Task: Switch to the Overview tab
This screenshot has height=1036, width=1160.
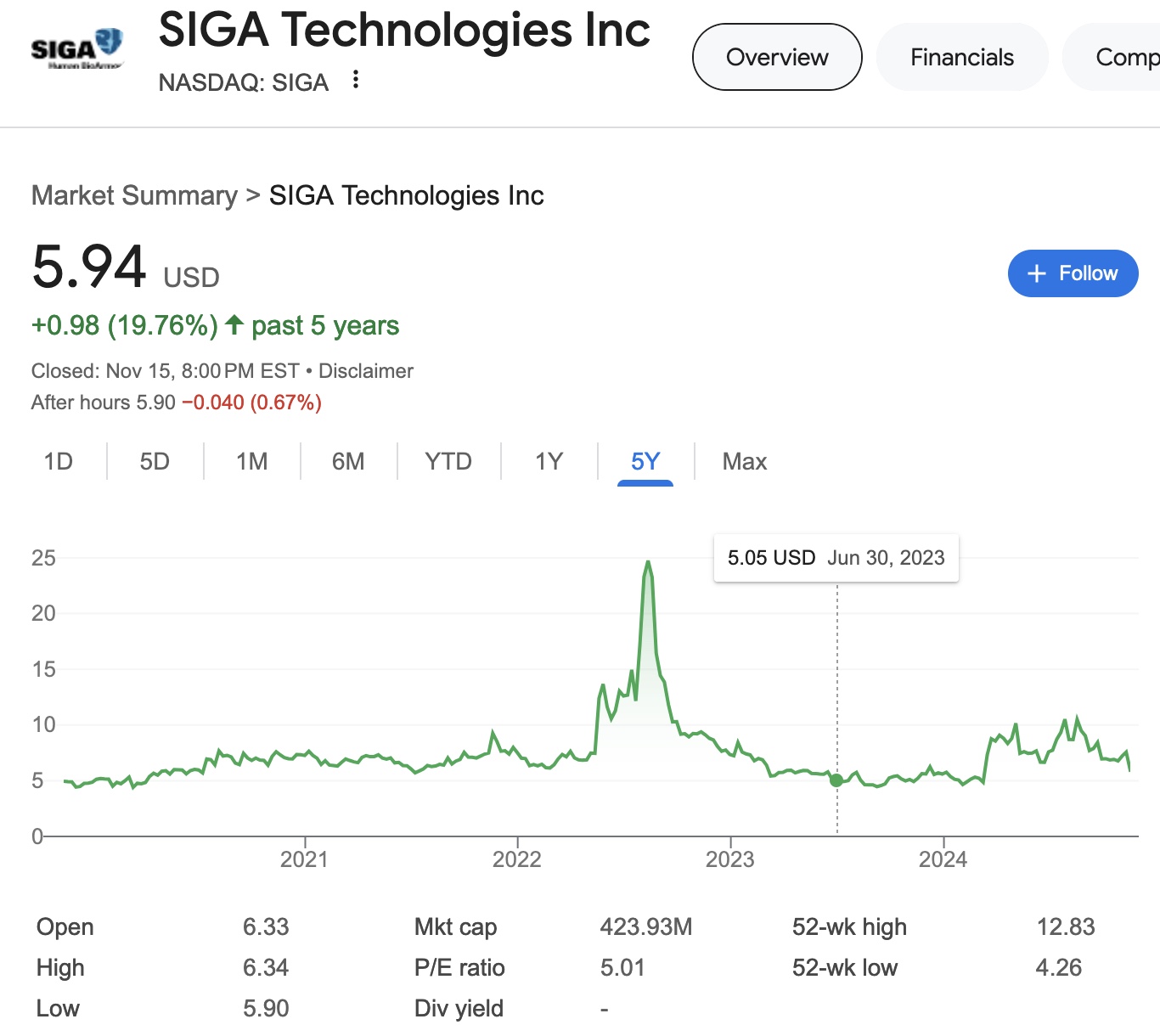Action: coord(777,57)
